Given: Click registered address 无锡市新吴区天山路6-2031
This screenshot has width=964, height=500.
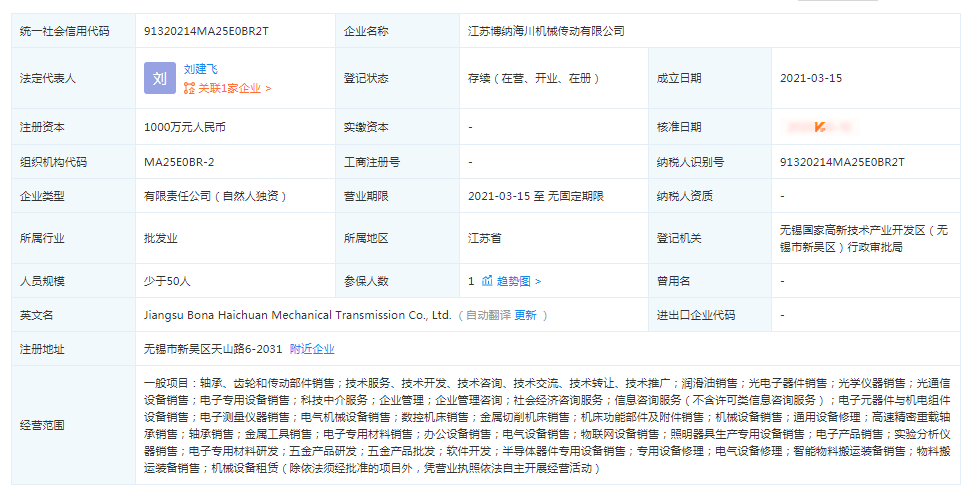Looking at the screenshot, I should point(213,349).
